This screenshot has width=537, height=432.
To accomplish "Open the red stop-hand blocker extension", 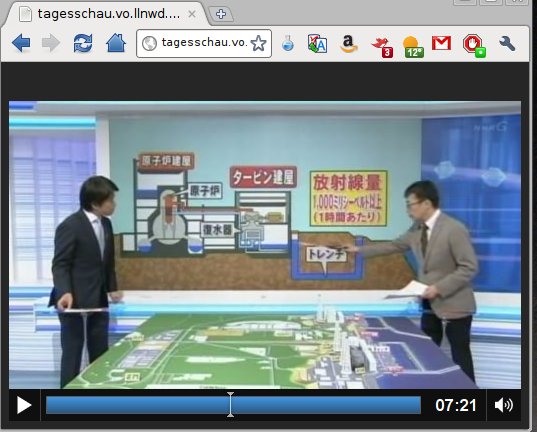I will click(x=474, y=46).
